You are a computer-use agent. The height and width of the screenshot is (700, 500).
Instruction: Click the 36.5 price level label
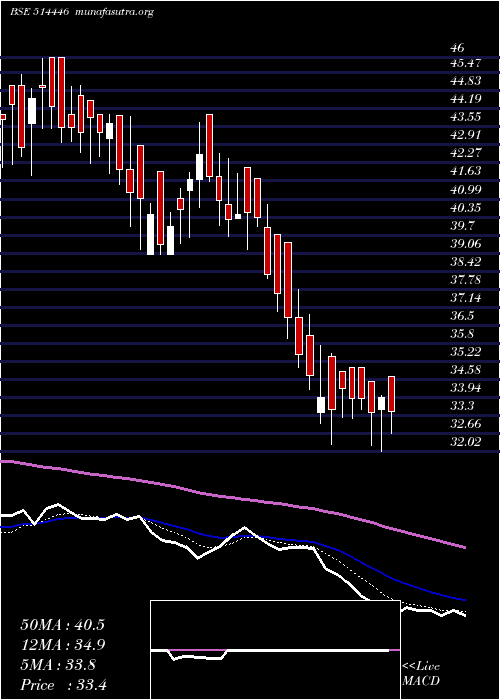coord(462,316)
